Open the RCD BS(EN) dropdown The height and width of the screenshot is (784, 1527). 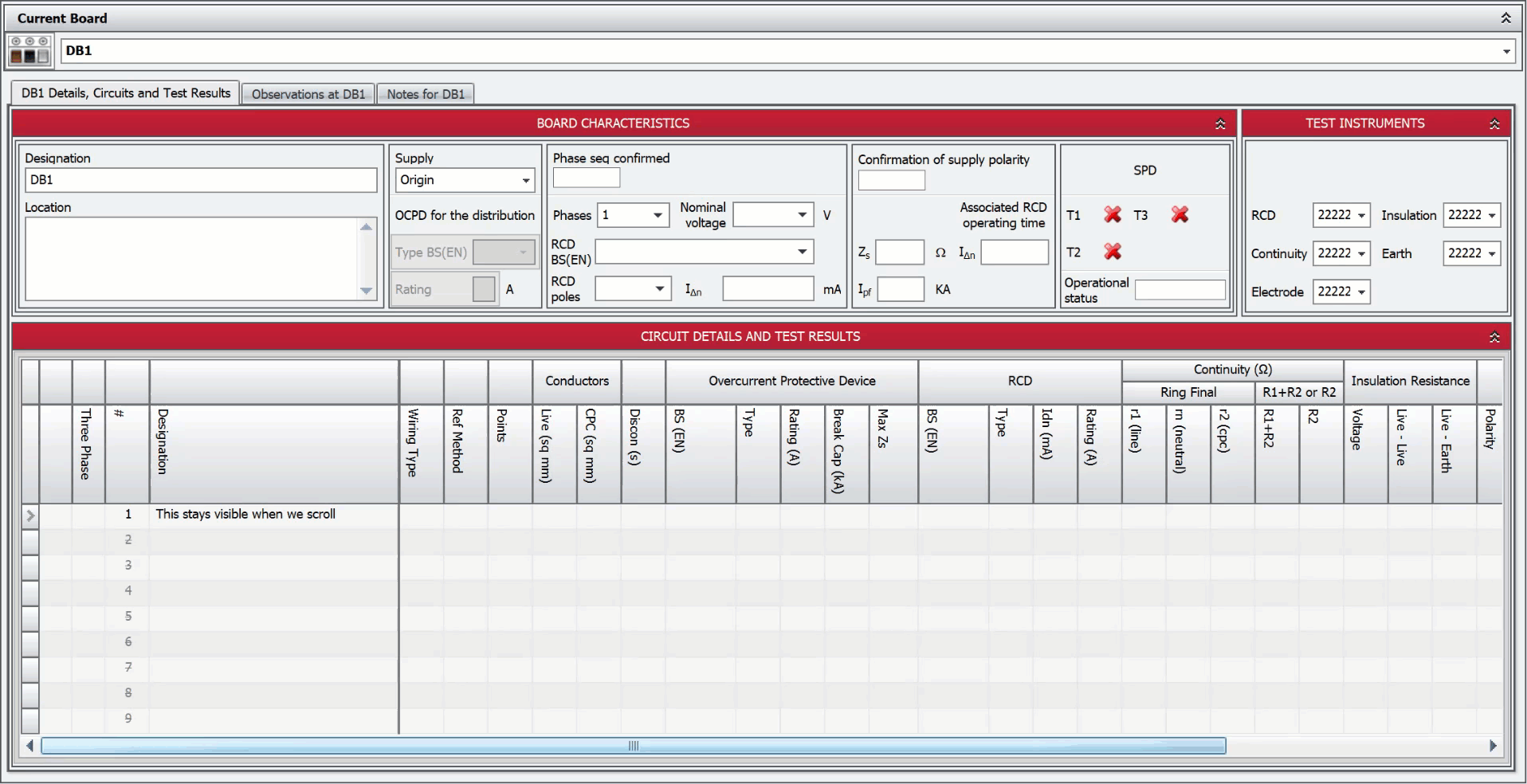[x=803, y=252]
